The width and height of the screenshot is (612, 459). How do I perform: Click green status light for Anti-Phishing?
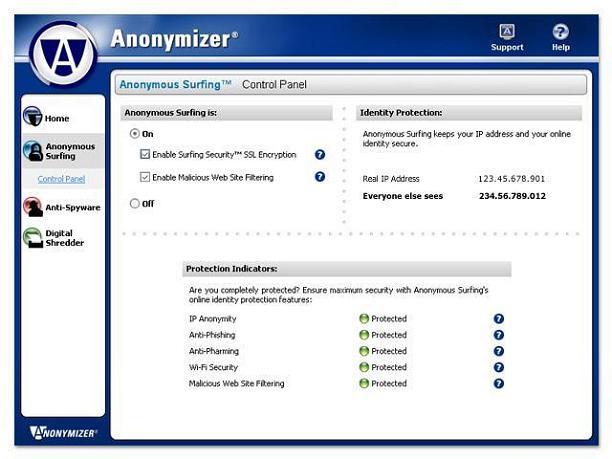[364, 335]
